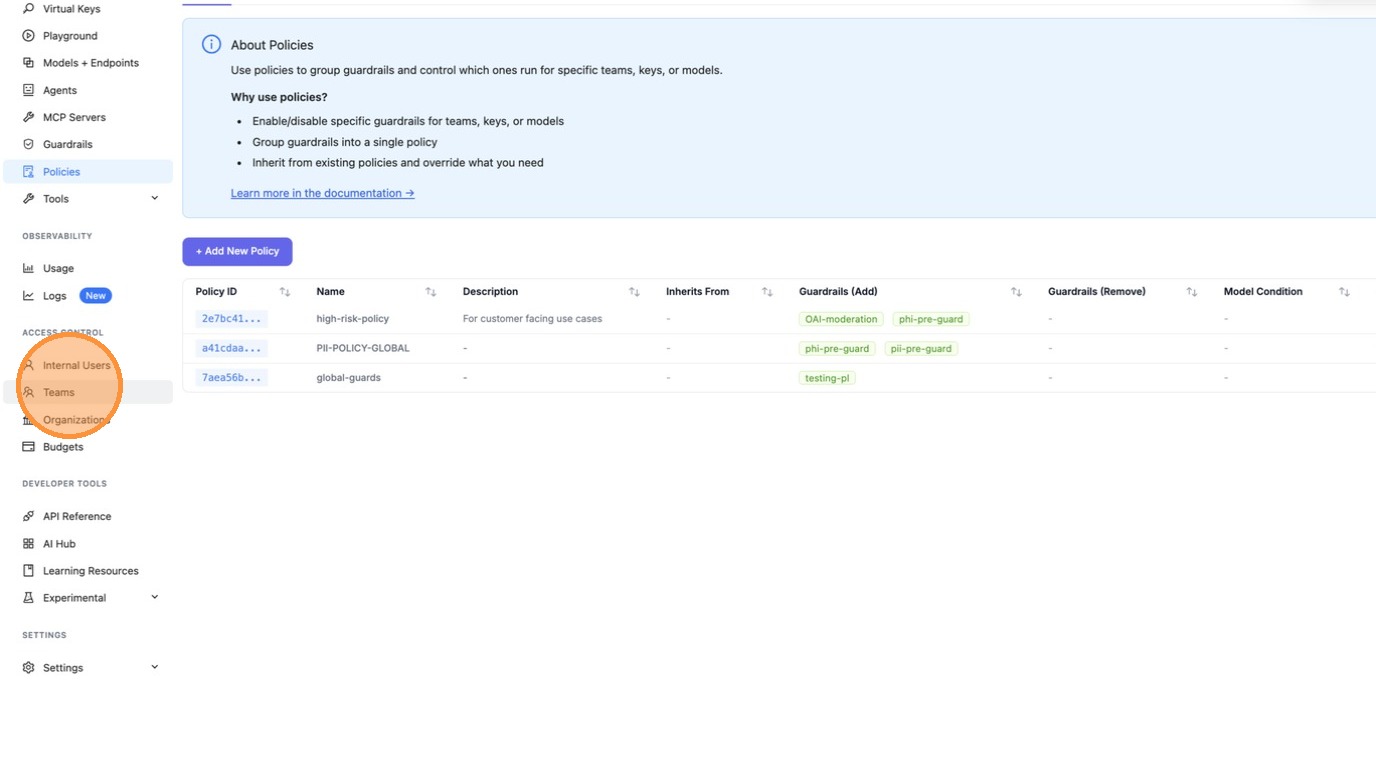Select the Learning Resources book icon
This screenshot has width=1376, height=769.
(28, 571)
